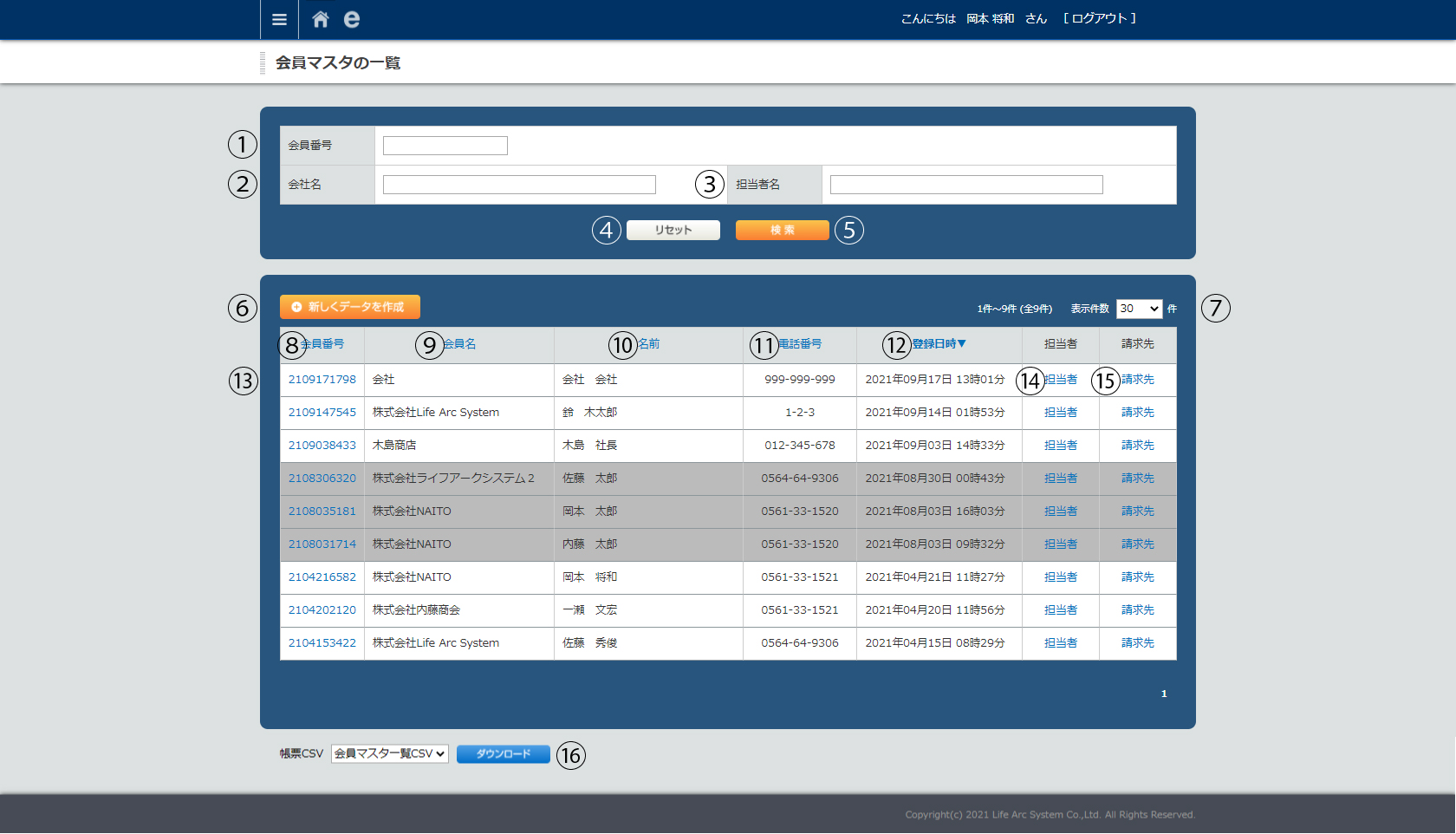The image size is (1456, 834).
Task: Click 担当者 link for 木島商店 row
Action: 1060,446
